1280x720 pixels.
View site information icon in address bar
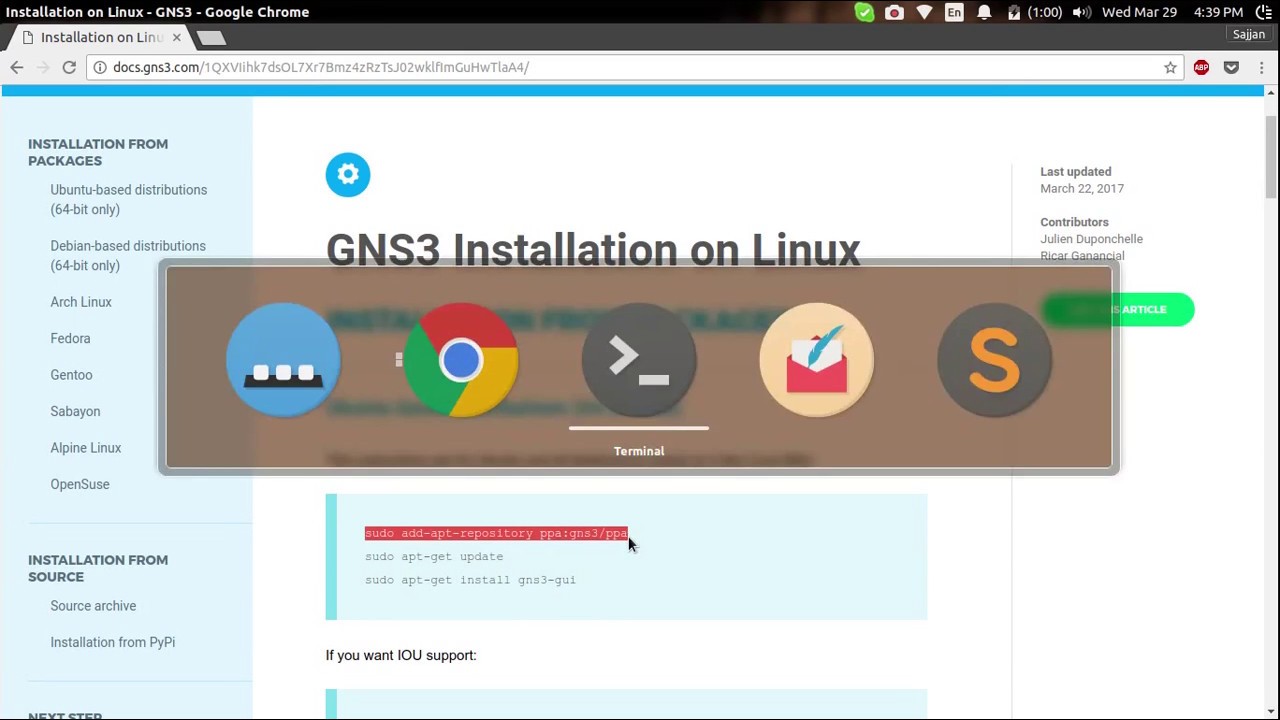click(100, 67)
